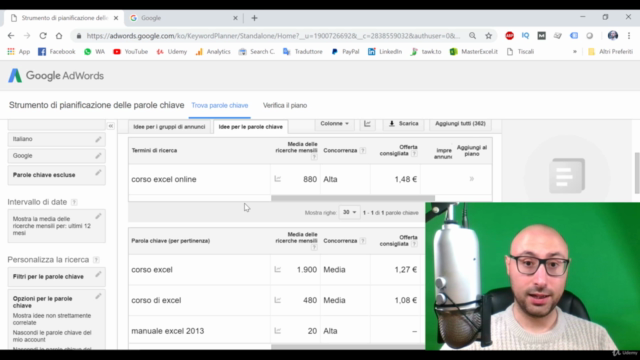Edit the Google network setting pencil

tap(98, 156)
